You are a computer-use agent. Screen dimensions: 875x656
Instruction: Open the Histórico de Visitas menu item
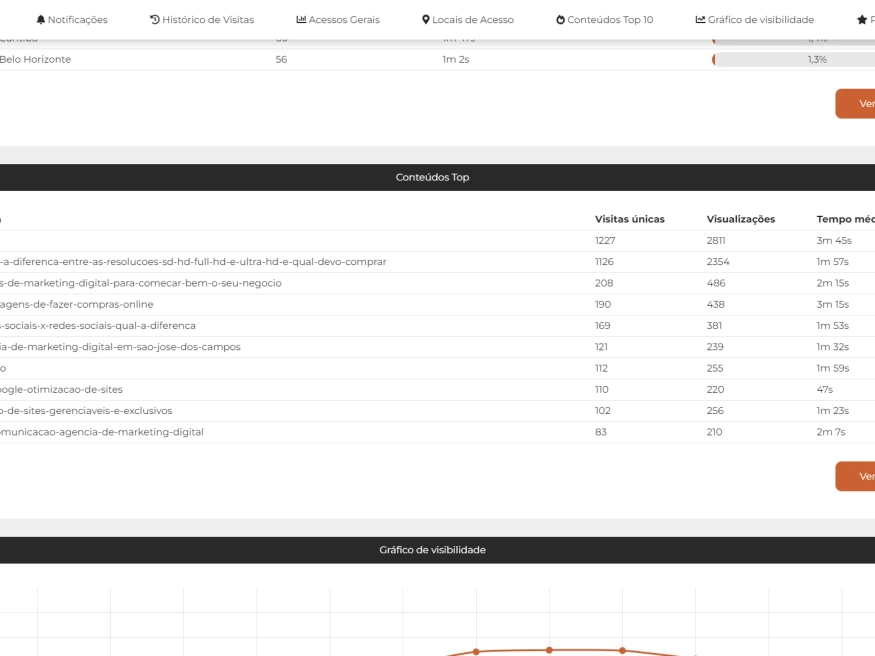pyautogui.click(x=207, y=20)
